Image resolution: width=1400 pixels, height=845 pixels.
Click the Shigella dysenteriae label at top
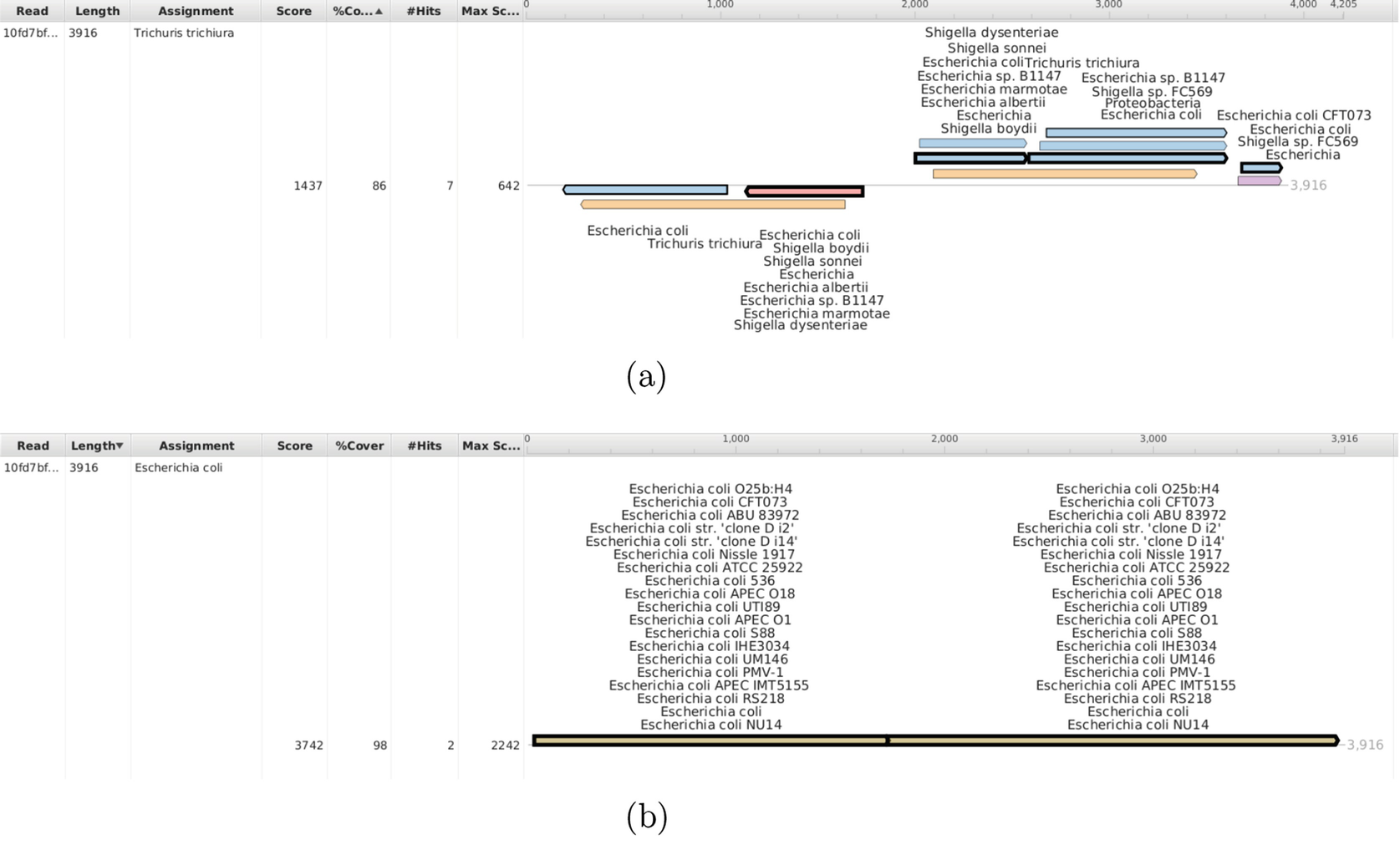[x=991, y=33]
